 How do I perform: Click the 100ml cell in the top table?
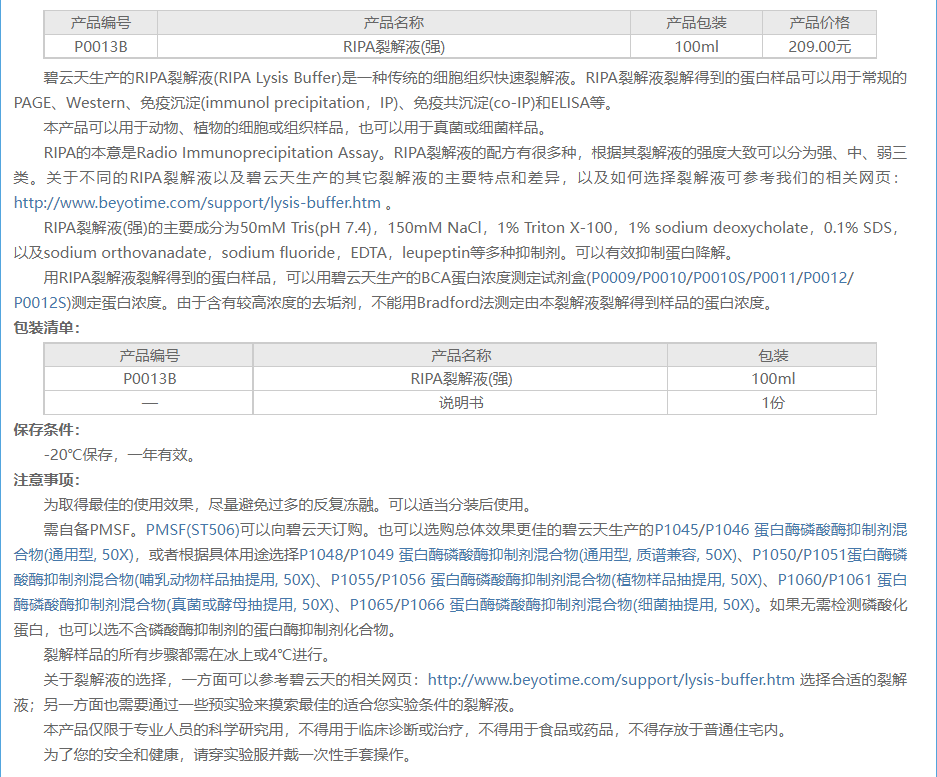click(696, 47)
